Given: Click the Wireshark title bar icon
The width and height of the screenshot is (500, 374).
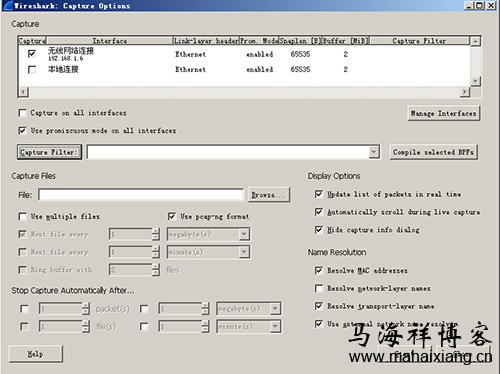Looking at the screenshot, I should (8, 5).
